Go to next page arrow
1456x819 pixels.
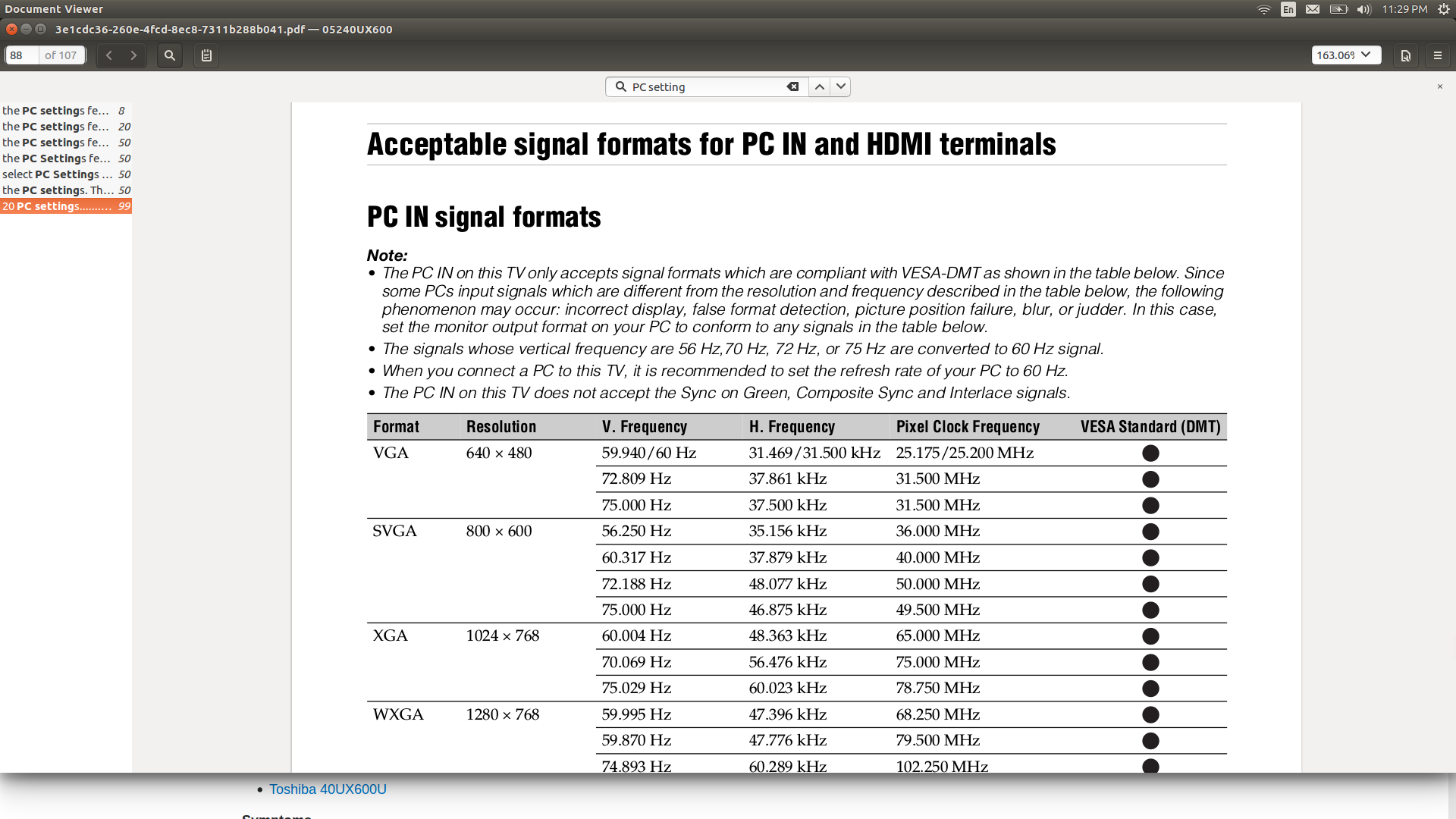(133, 55)
